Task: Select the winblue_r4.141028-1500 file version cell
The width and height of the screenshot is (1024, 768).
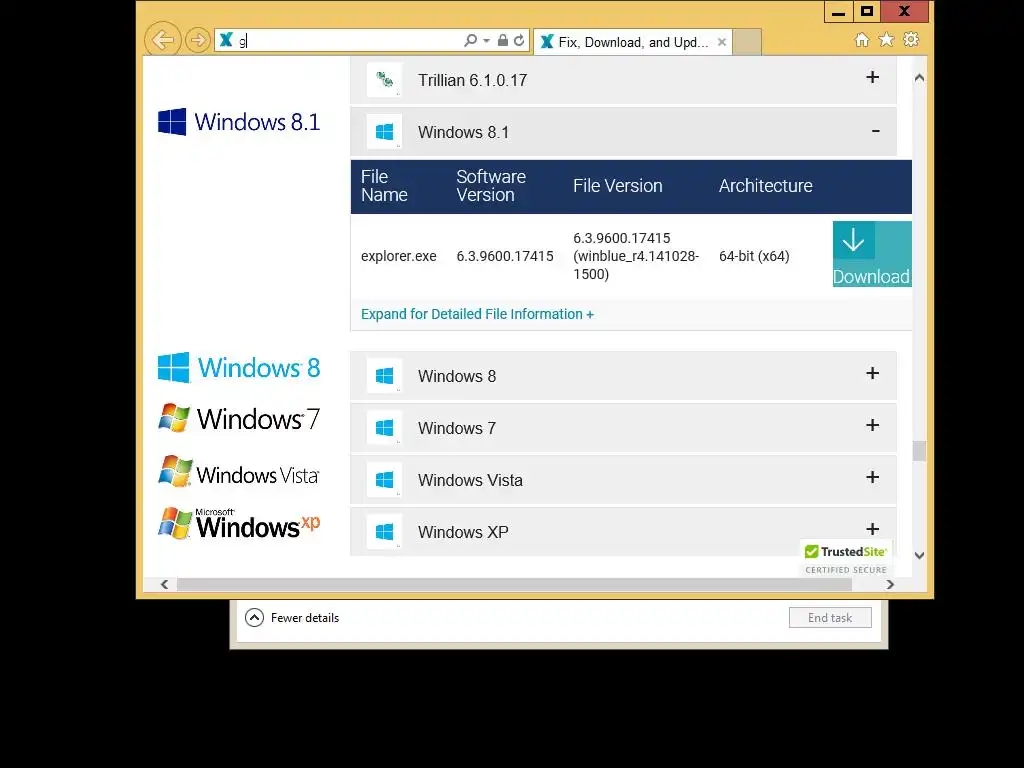Action: point(636,256)
